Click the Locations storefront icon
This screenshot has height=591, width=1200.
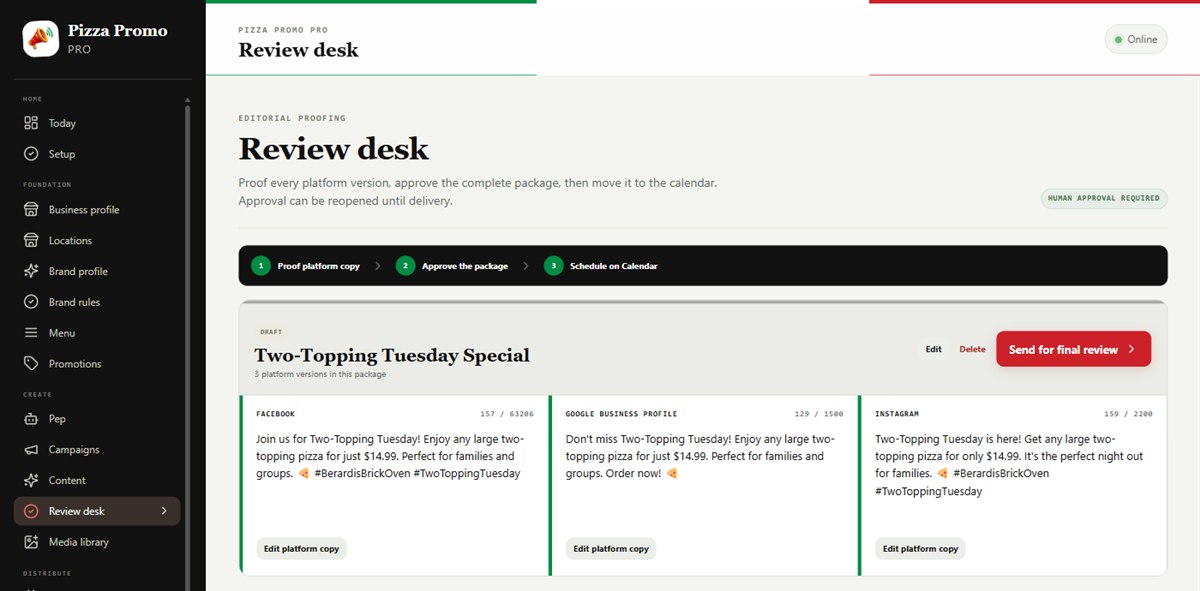(x=31, y=241)
